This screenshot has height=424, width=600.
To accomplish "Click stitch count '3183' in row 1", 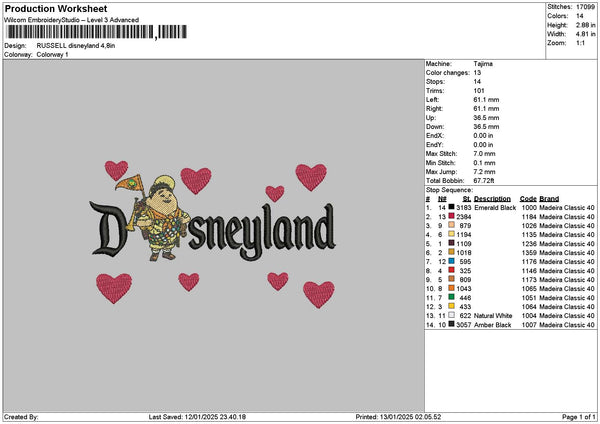I will click(464, 208).
